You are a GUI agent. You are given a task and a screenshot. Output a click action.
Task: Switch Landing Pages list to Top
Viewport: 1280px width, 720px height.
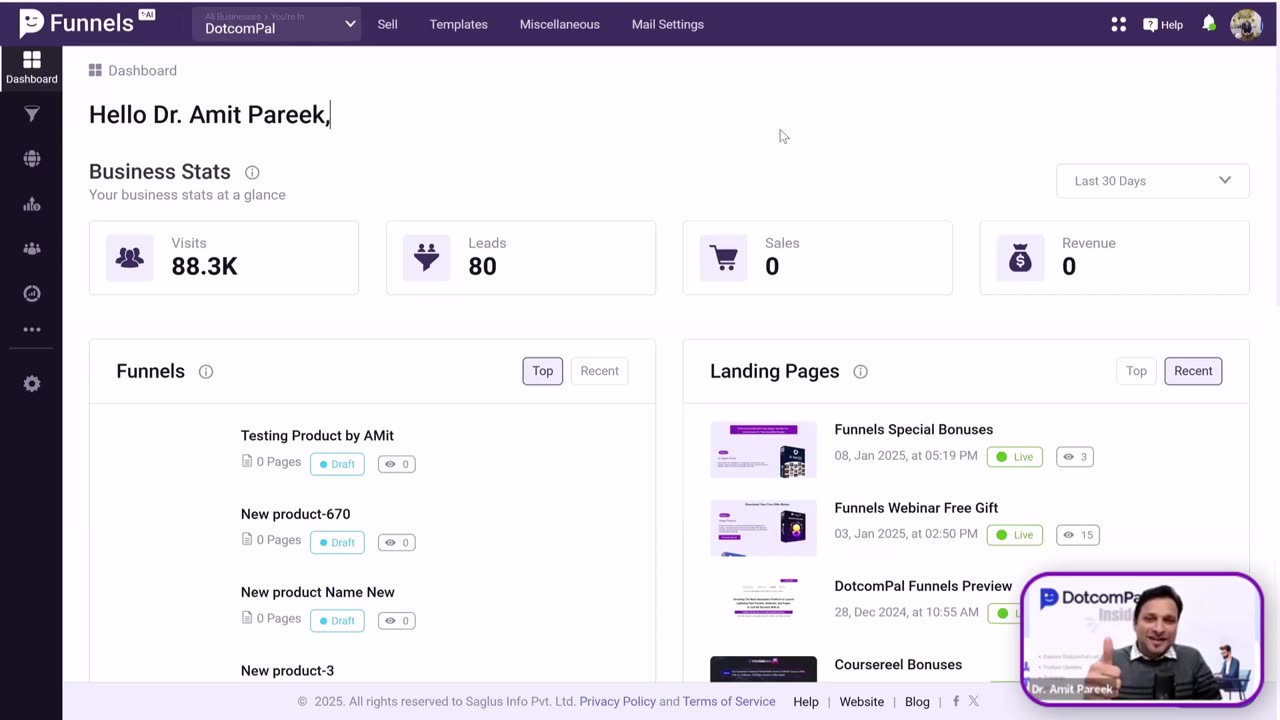1137,371
